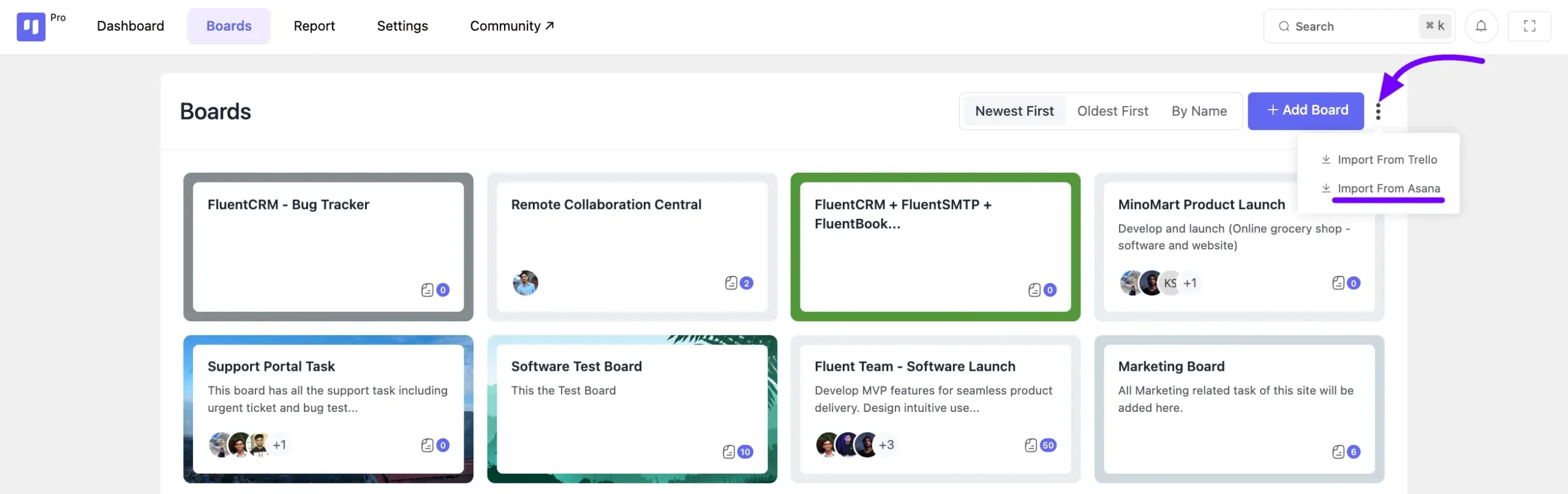Click download icon beside Import From Asana

click(1326, 188)
